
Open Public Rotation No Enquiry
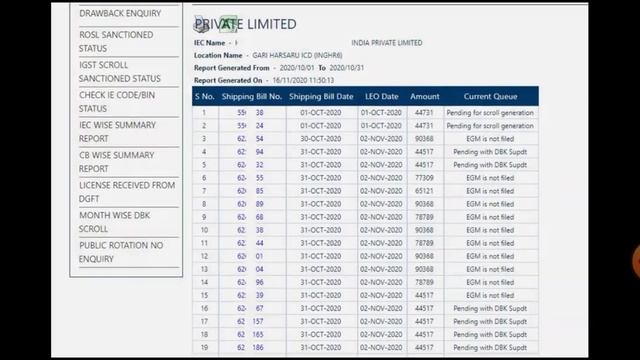click(x=121, y=252)
